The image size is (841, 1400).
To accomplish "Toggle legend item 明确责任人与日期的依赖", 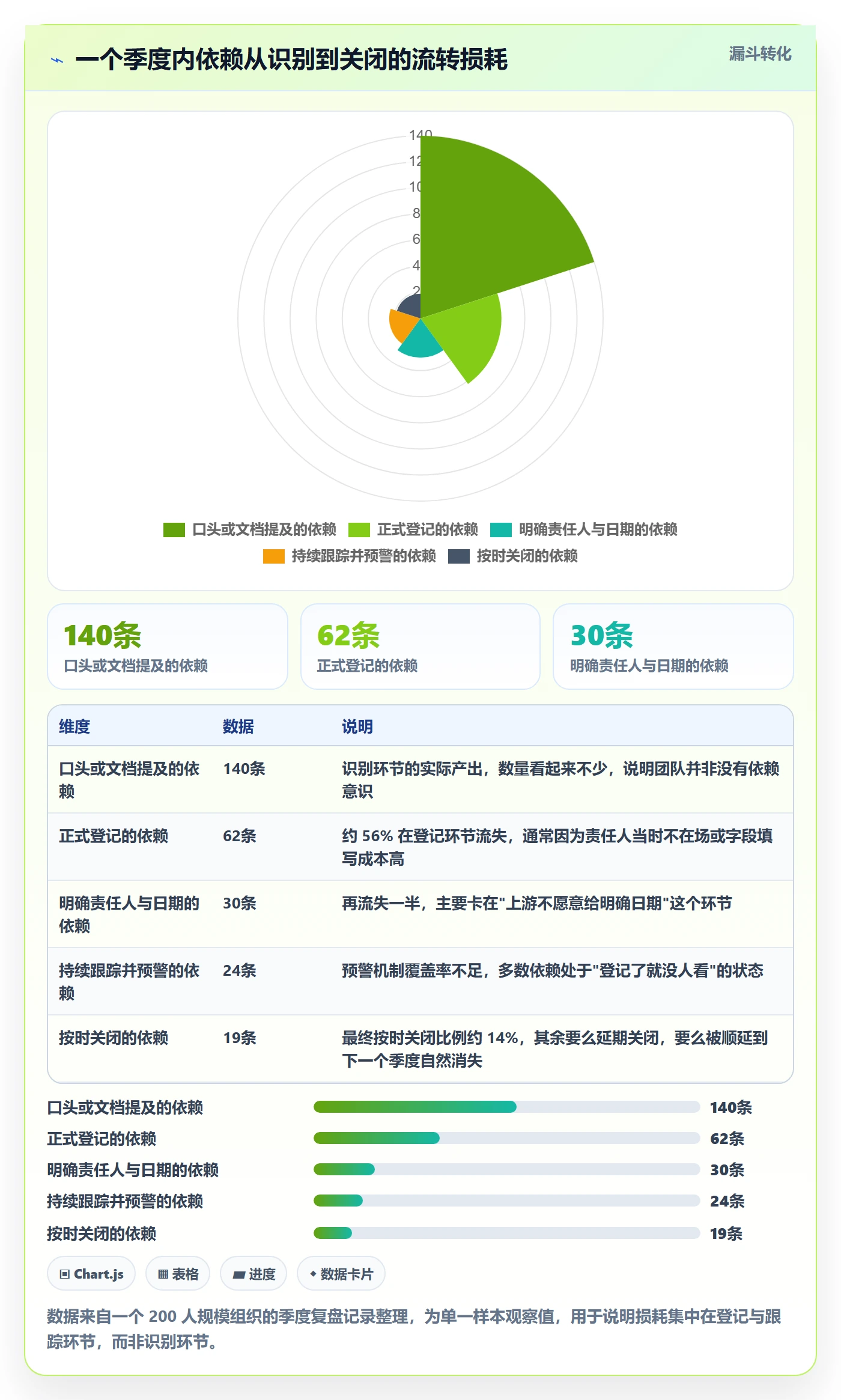I will pyautogui.click(x=584, y=529).
